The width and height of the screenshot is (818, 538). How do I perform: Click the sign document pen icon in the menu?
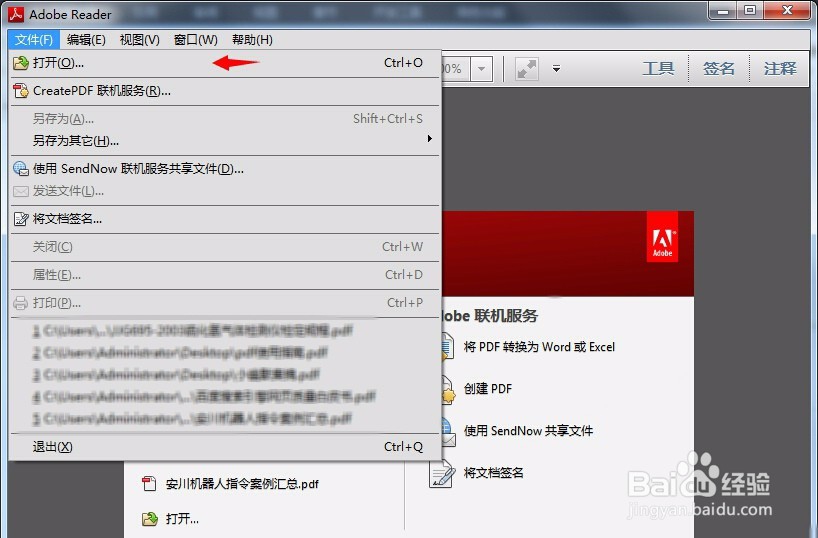click(21, 219)
